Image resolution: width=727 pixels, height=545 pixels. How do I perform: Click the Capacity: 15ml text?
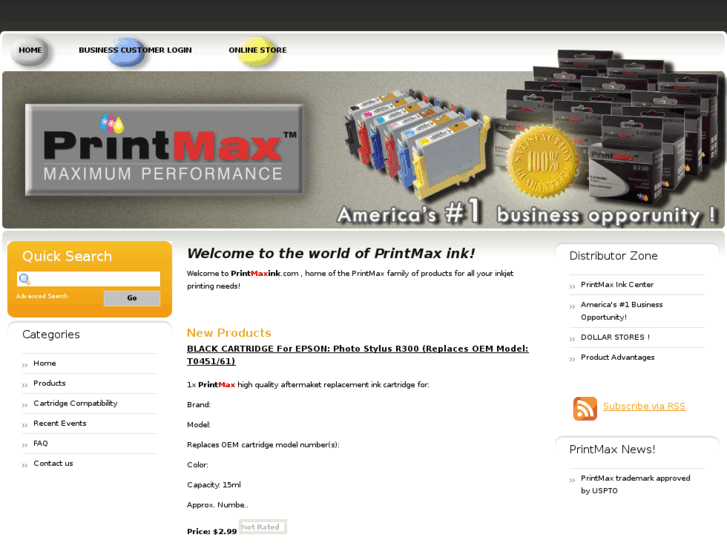click(214, 485)
